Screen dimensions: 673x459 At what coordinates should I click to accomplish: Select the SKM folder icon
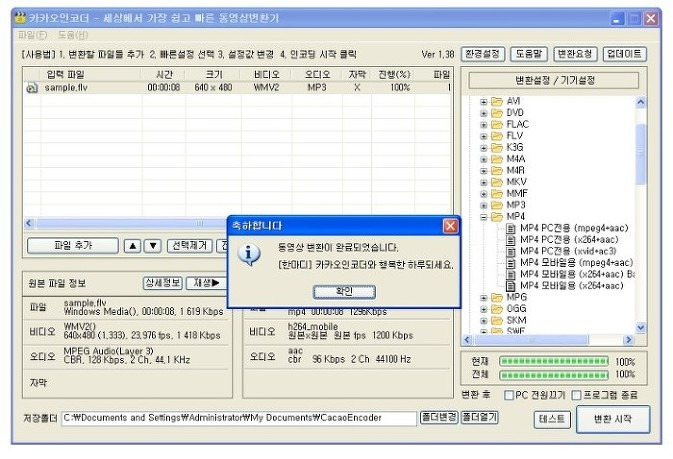coord(497,320)
